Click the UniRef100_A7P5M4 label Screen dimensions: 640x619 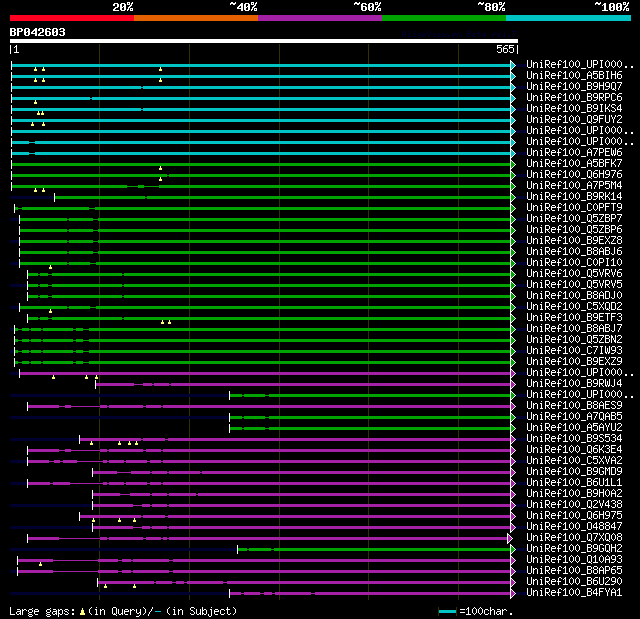(574, 186)
